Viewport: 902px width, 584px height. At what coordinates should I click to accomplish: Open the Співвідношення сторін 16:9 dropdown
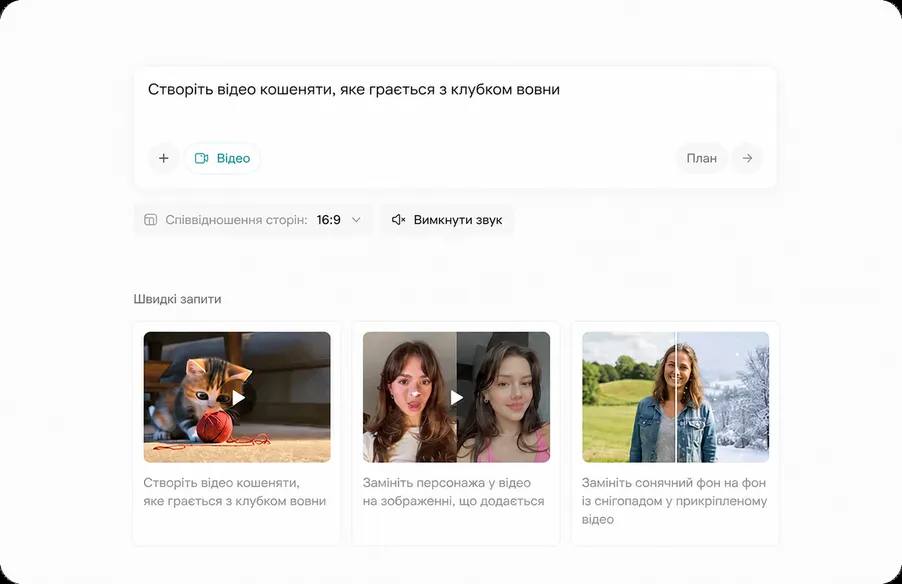(253, 220)
